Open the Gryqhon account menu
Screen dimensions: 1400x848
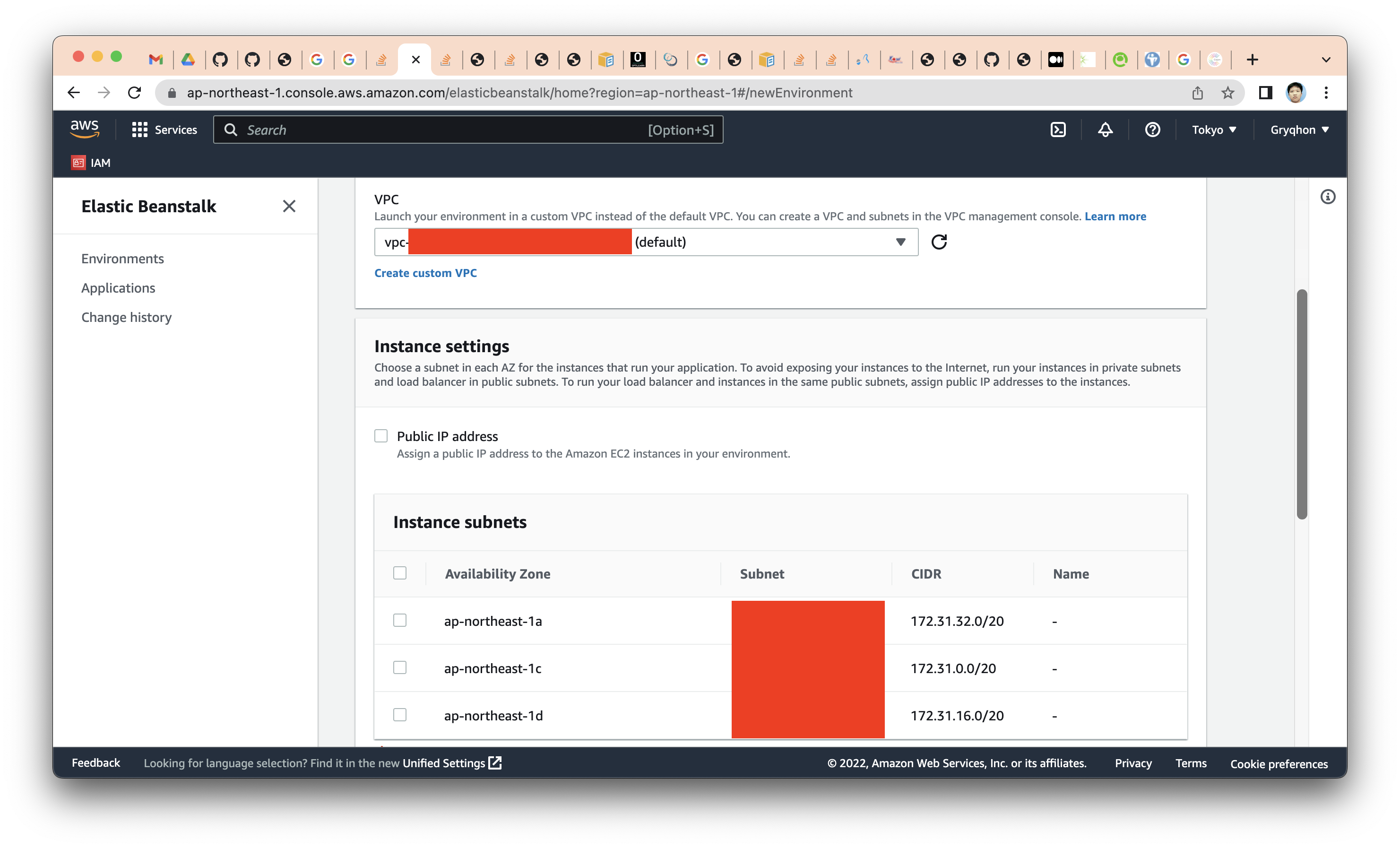(1299, 130)
